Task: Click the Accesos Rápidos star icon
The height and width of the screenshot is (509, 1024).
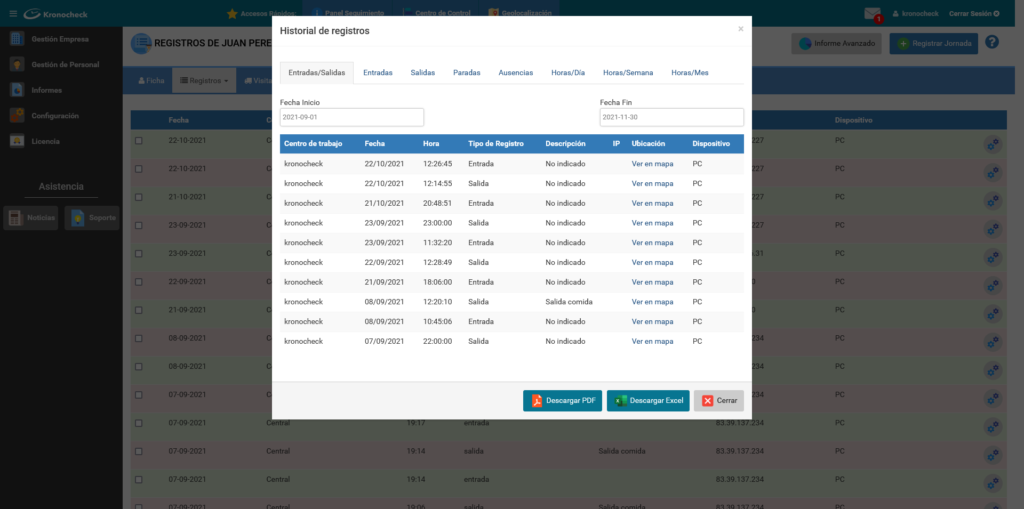Action: [x=232, y=13]
